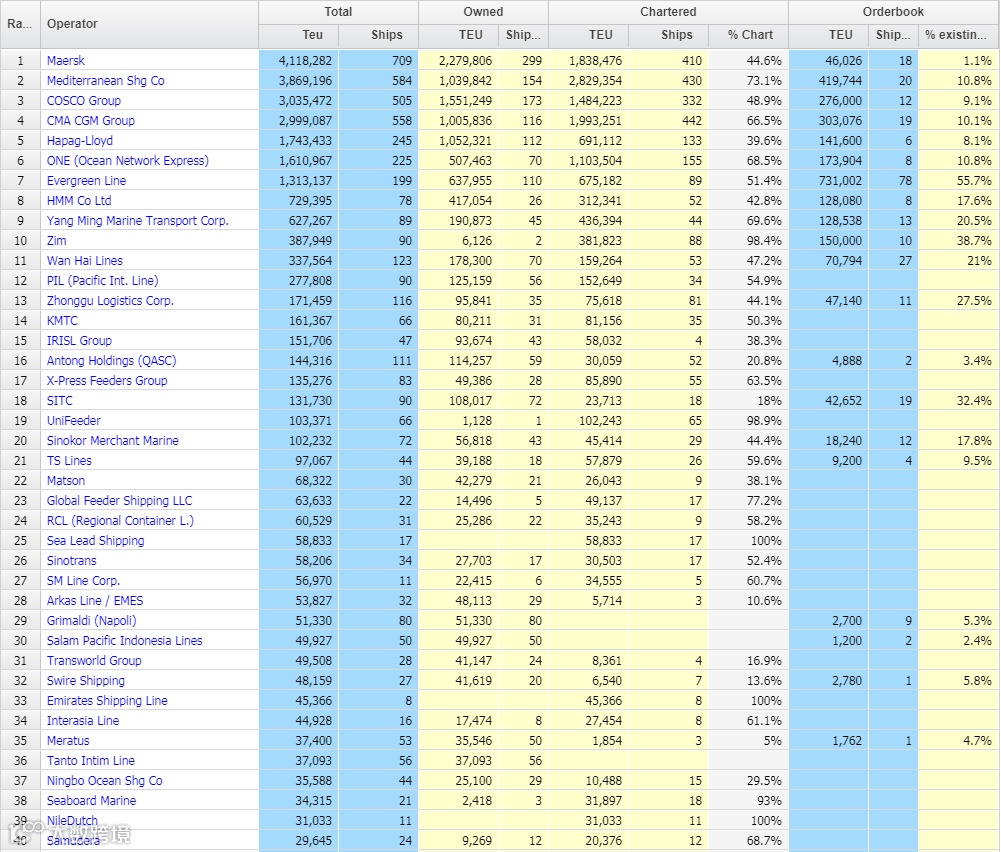Sort by the Operator column header
Screen dimensions: 1001x852
[149, 24]
